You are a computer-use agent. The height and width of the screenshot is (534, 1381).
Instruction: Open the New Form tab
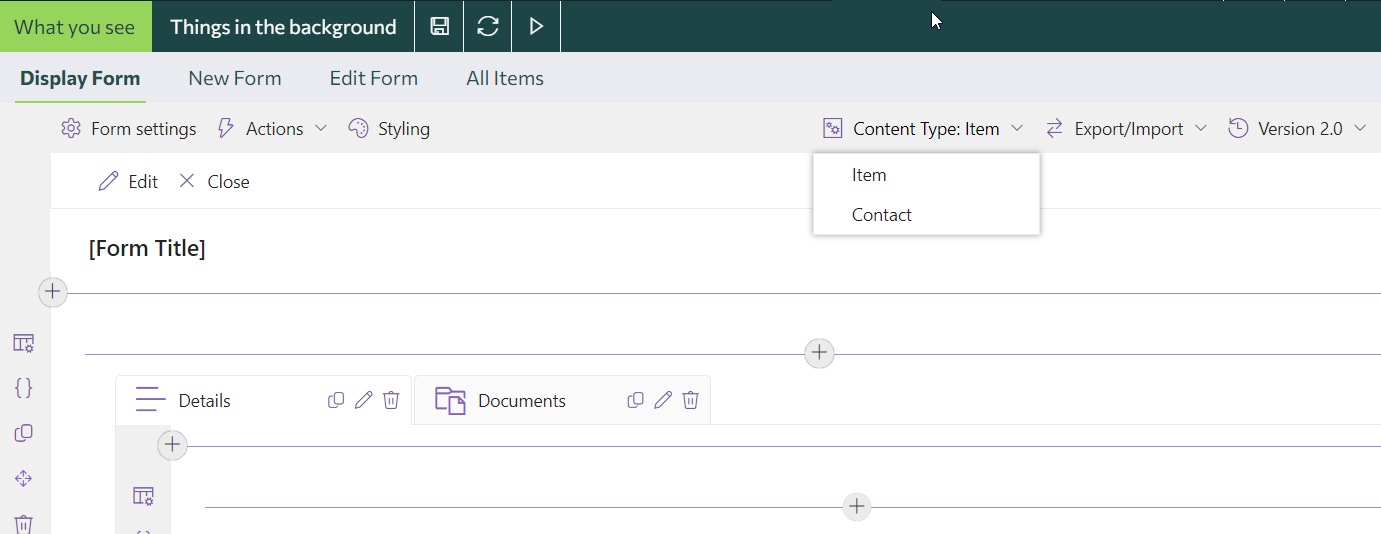pyautogui.click(x=235, y=78)
